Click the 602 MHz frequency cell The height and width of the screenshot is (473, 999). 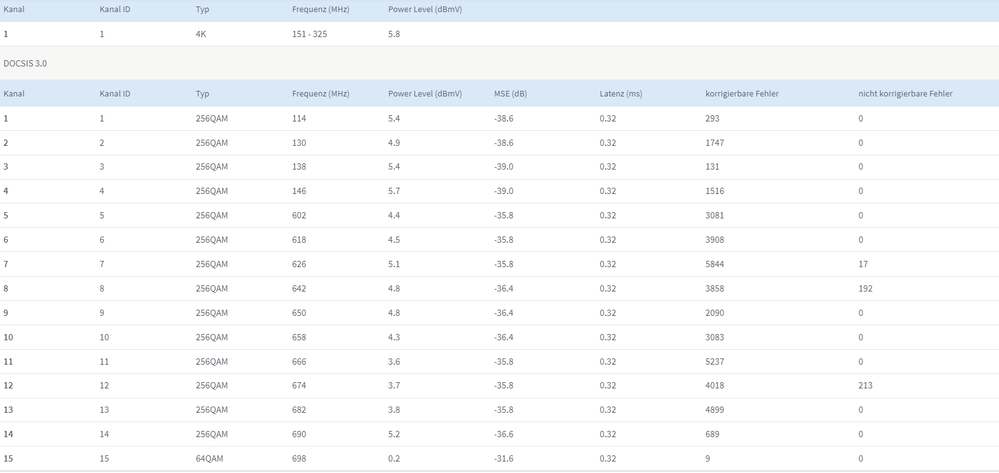(x=299, y=216)
